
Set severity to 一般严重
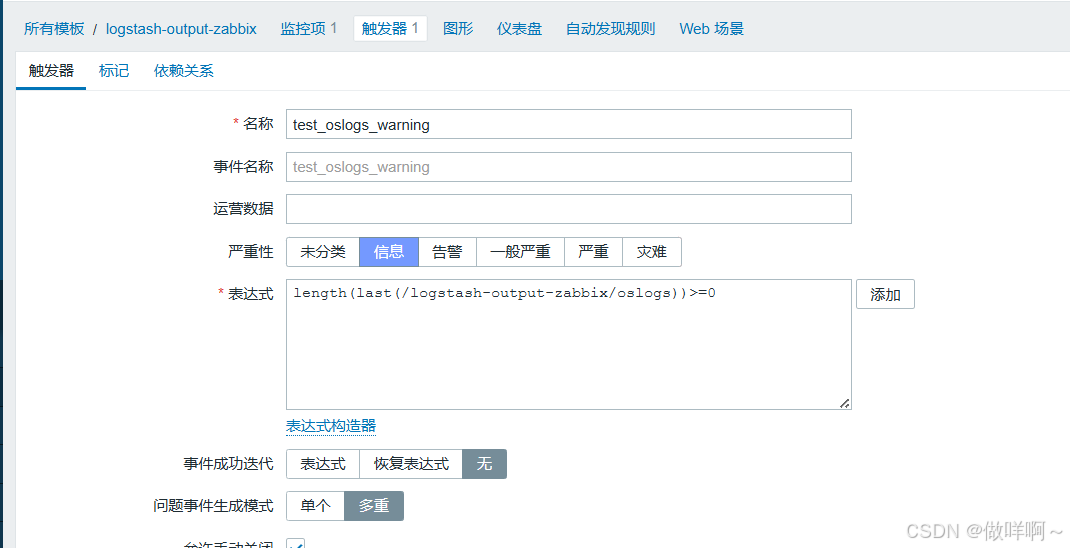(520, 252)
